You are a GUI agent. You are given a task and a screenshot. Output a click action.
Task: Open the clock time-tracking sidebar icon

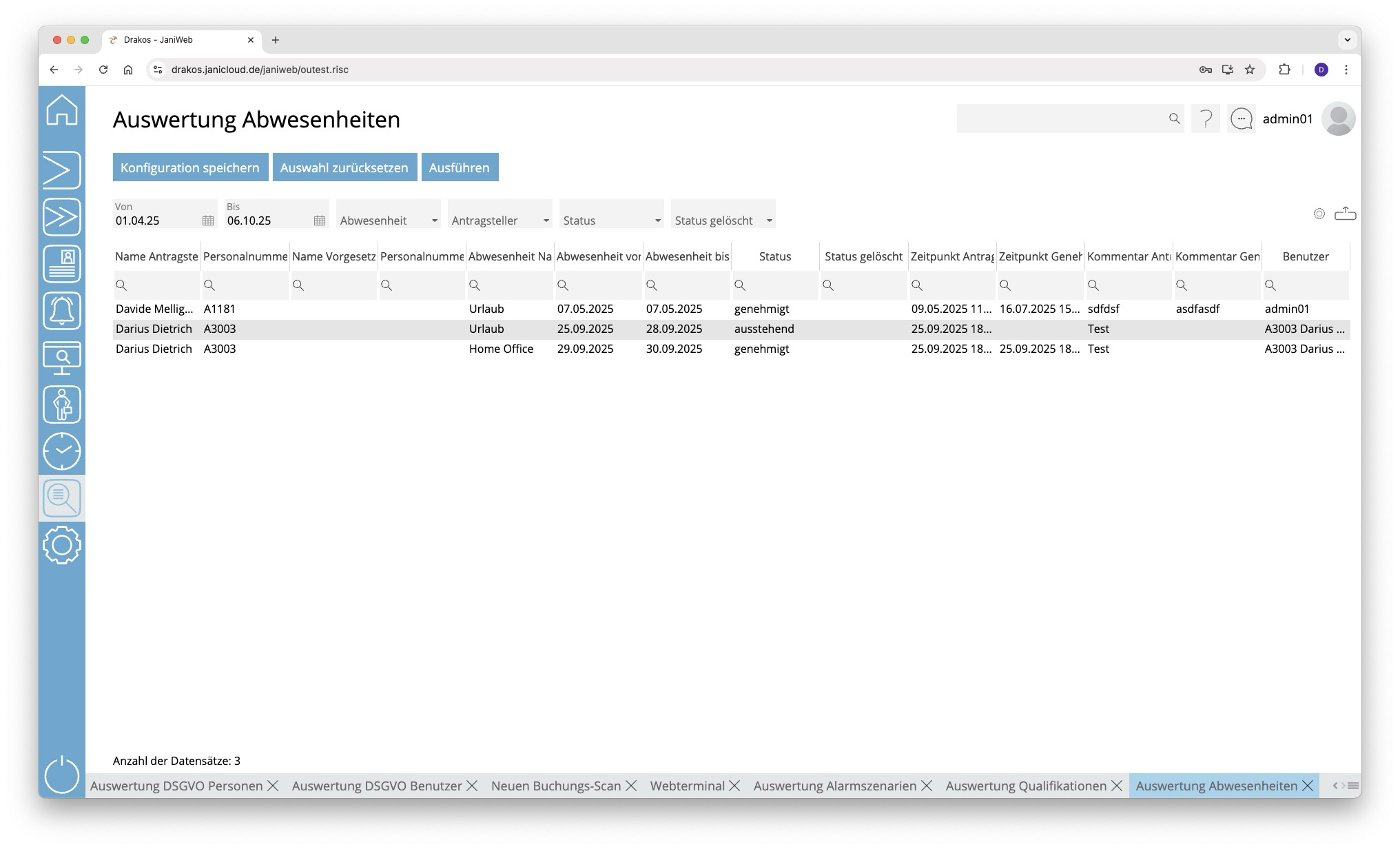(62, 451)
